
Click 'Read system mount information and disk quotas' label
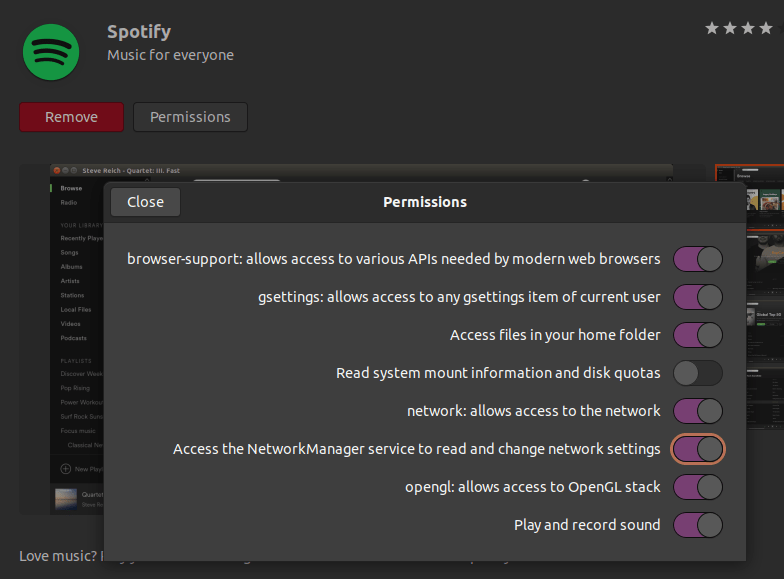[x=498, y=373]
